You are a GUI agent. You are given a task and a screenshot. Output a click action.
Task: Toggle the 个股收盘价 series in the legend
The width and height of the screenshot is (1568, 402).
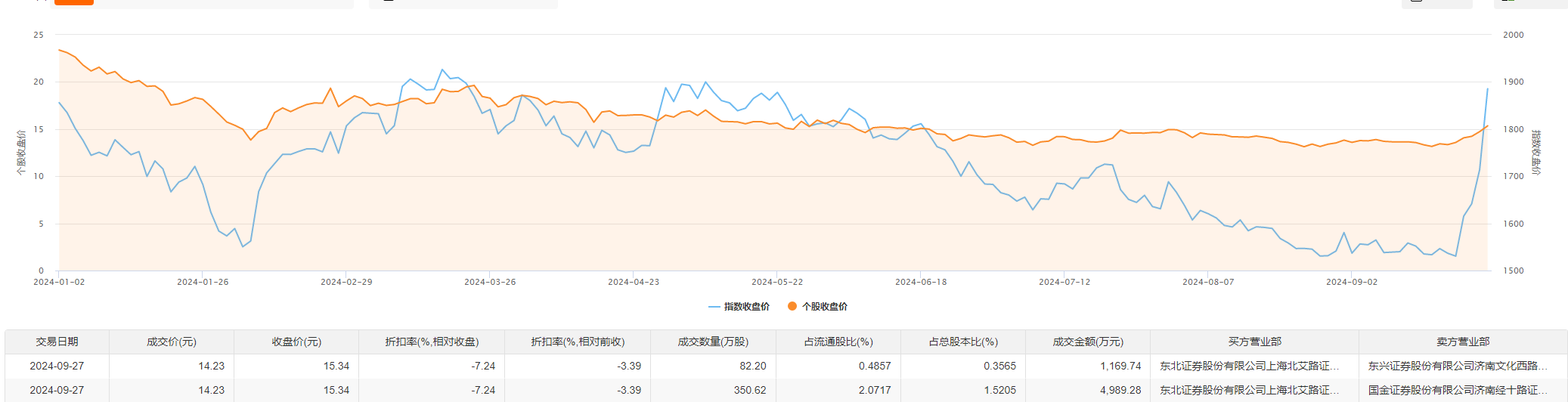point(817,307)
